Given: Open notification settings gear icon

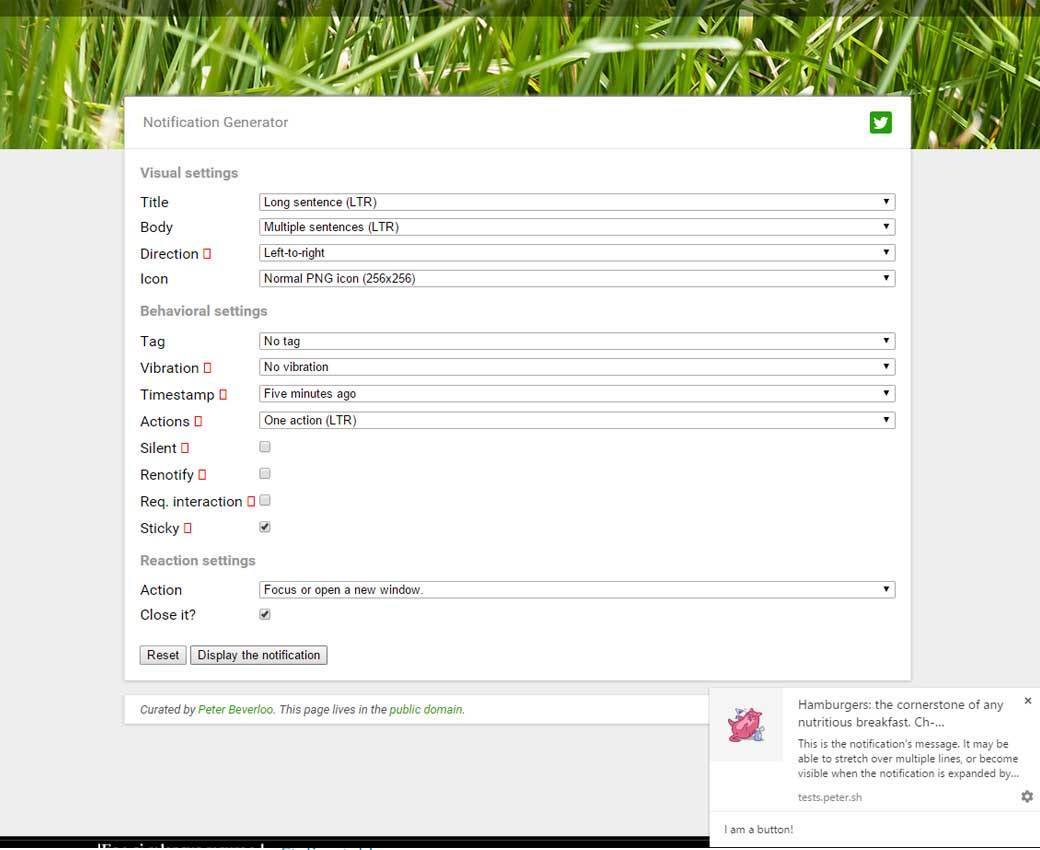Looking at the screenshot, I should [x=1027, y=796].
